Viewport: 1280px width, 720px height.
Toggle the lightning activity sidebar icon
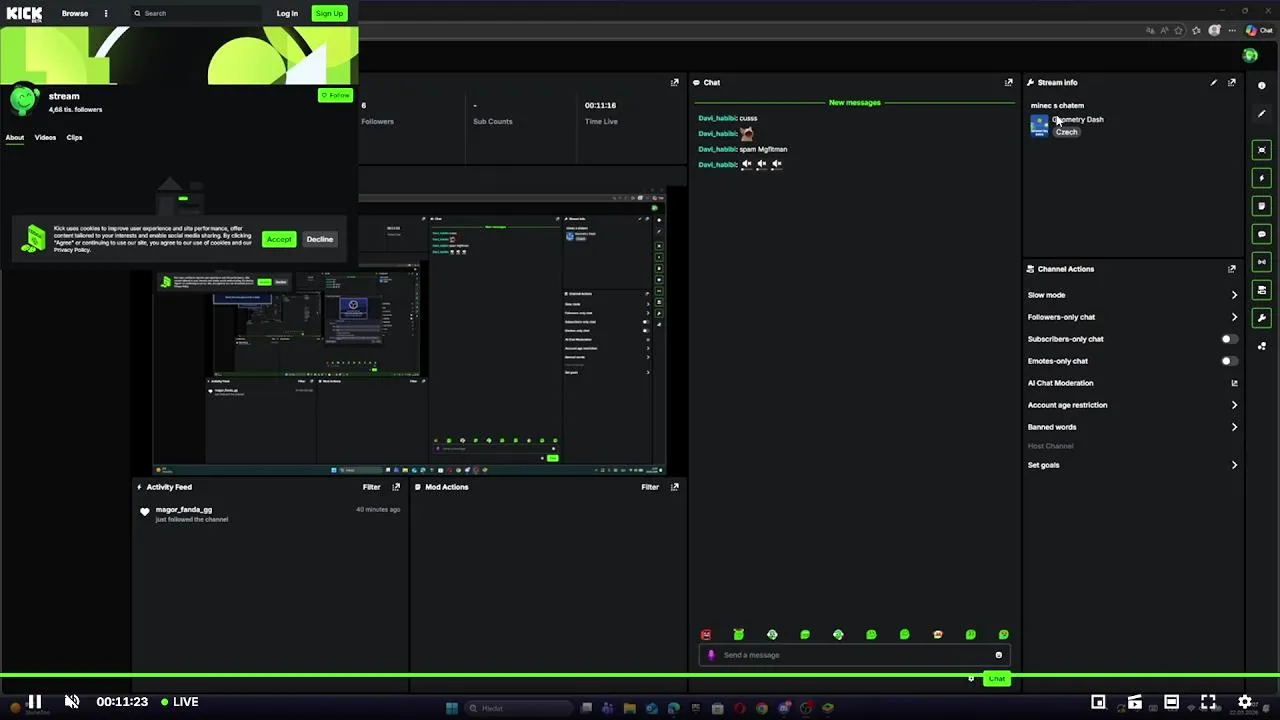coord(1262,178)
